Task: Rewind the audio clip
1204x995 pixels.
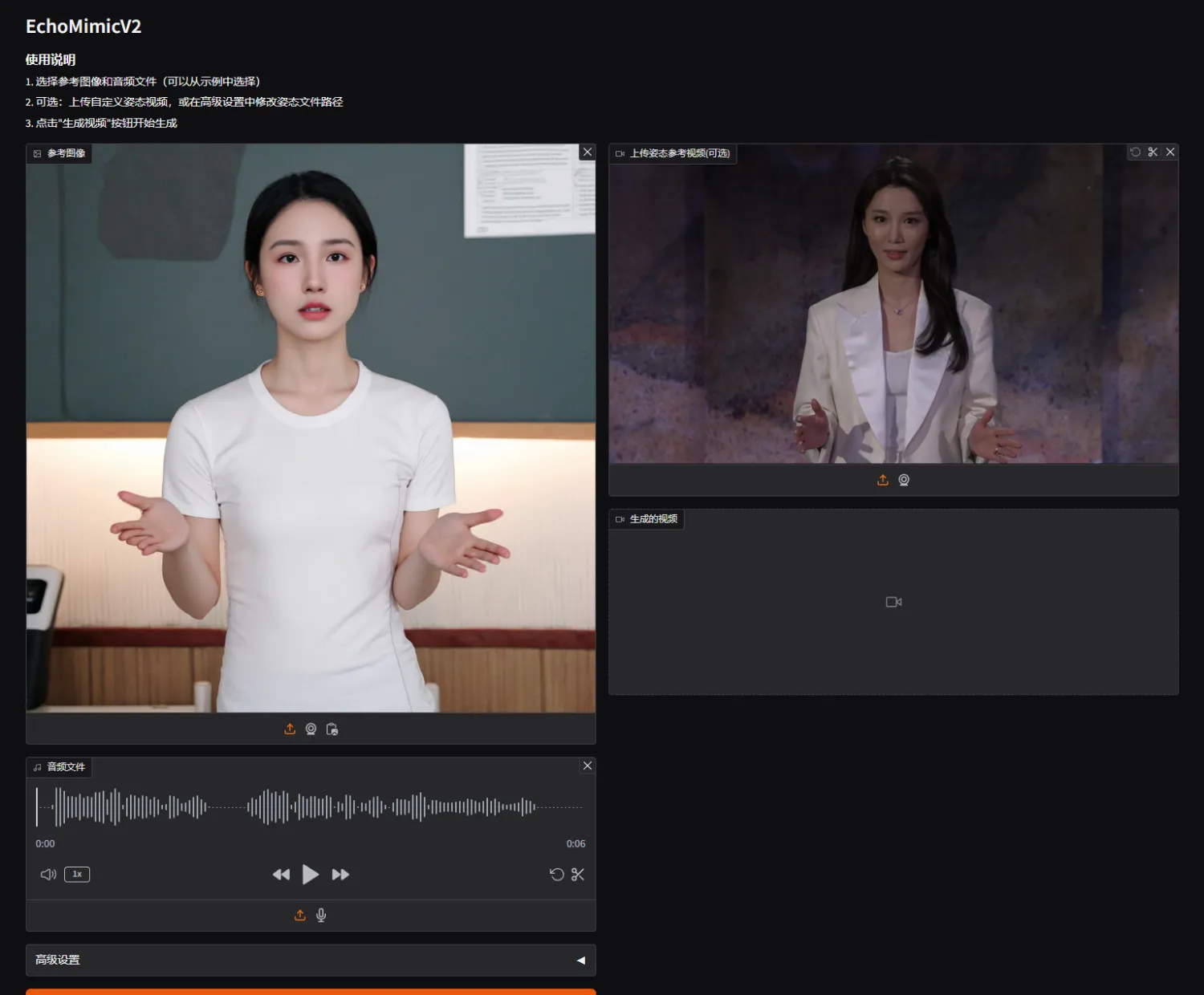Action: click(x=281, y=875)
